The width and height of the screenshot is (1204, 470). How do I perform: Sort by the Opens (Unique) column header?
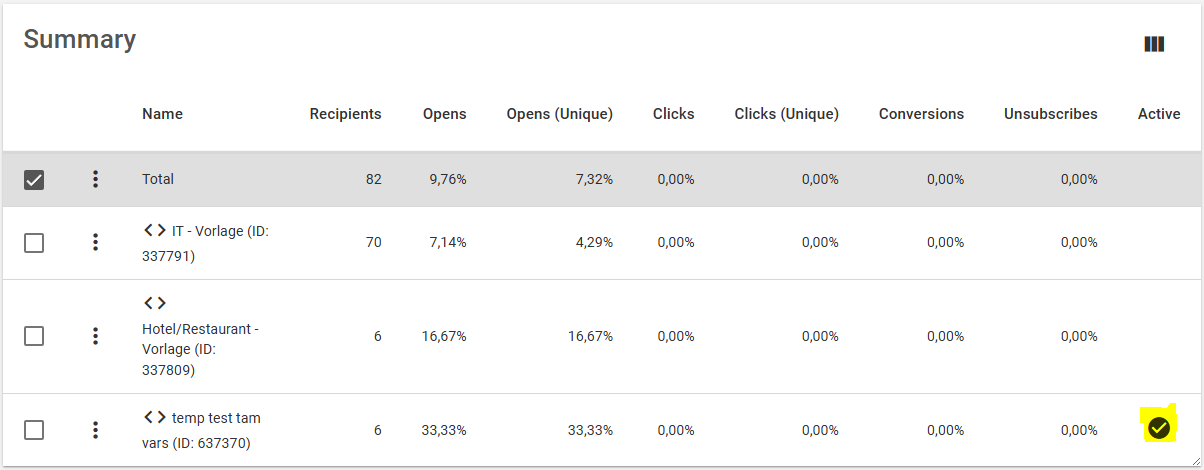[560, 114]
